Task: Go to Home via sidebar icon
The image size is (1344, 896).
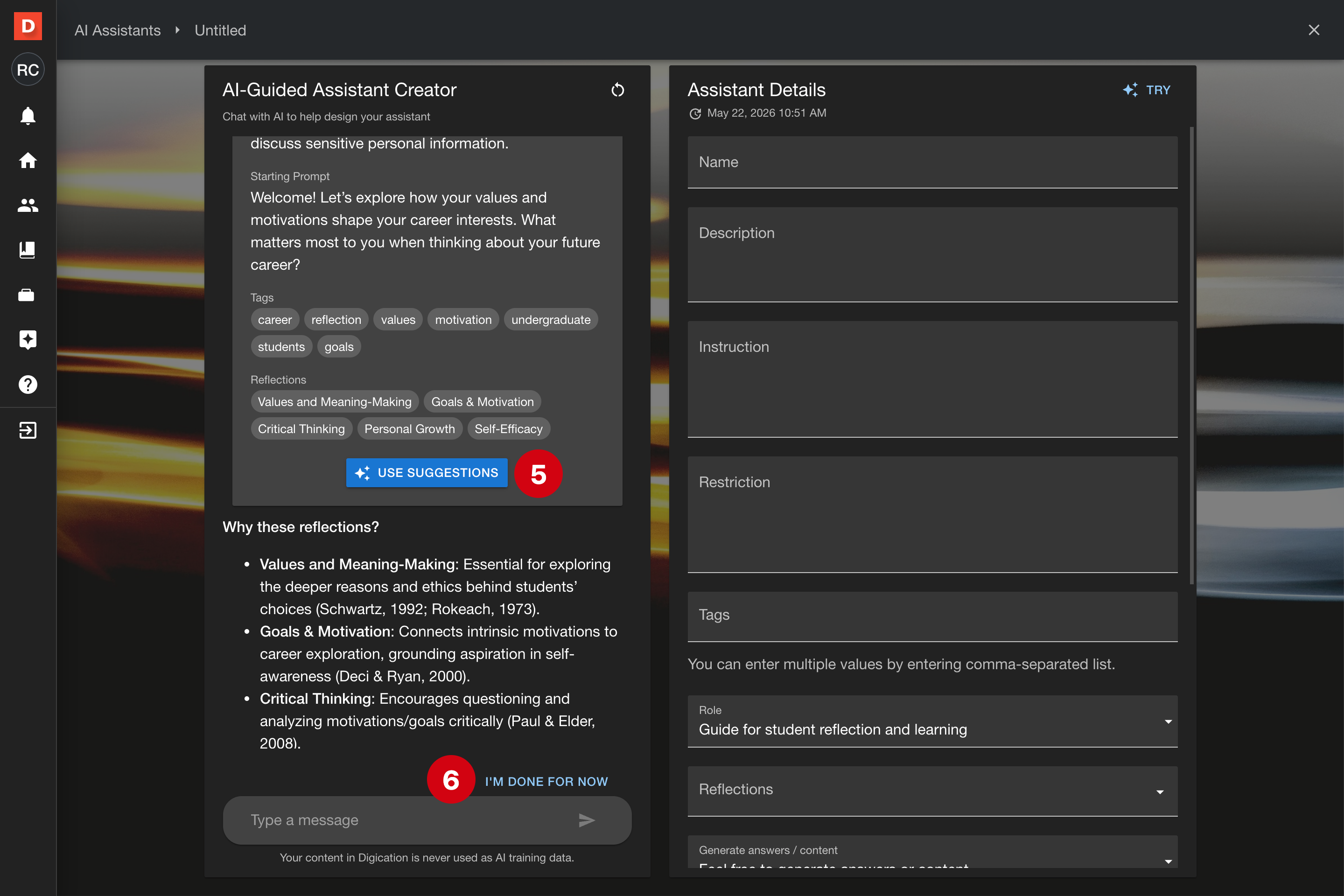Action: (x=28, y=161)
